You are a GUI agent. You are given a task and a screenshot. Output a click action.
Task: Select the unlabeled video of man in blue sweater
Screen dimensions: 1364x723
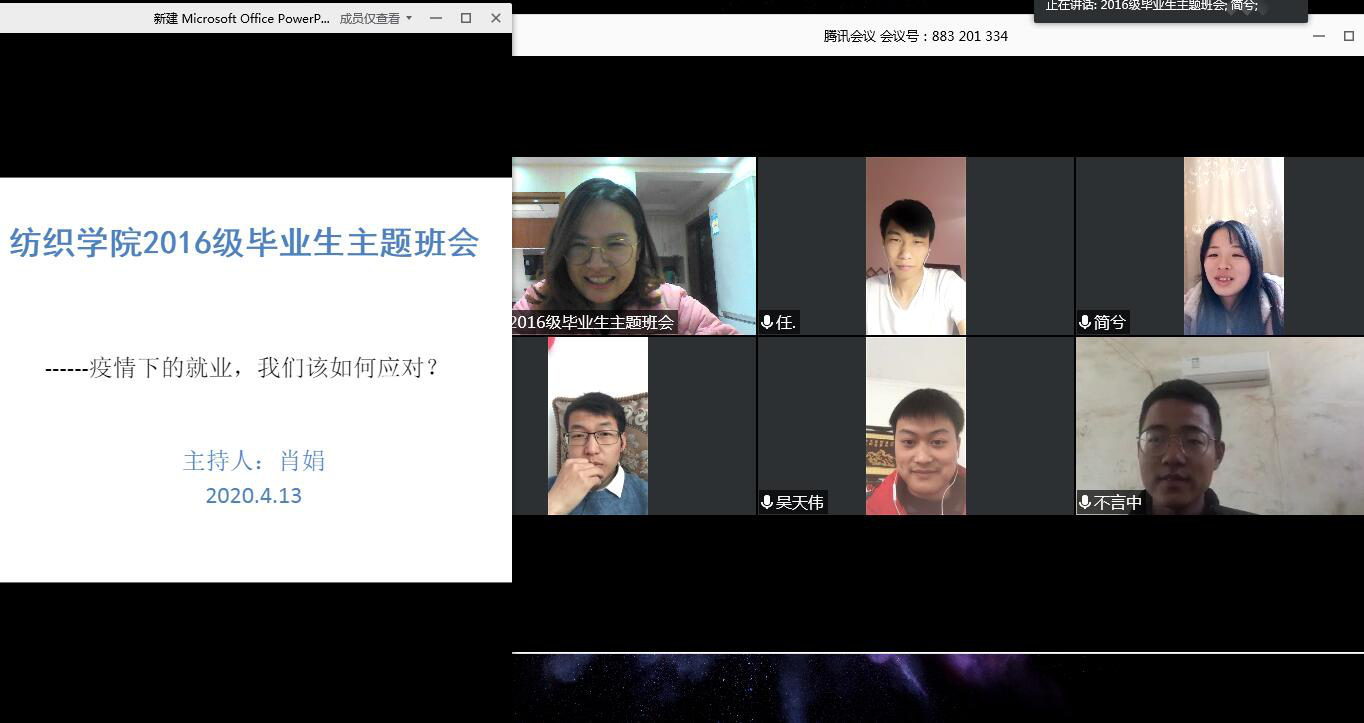598,425
